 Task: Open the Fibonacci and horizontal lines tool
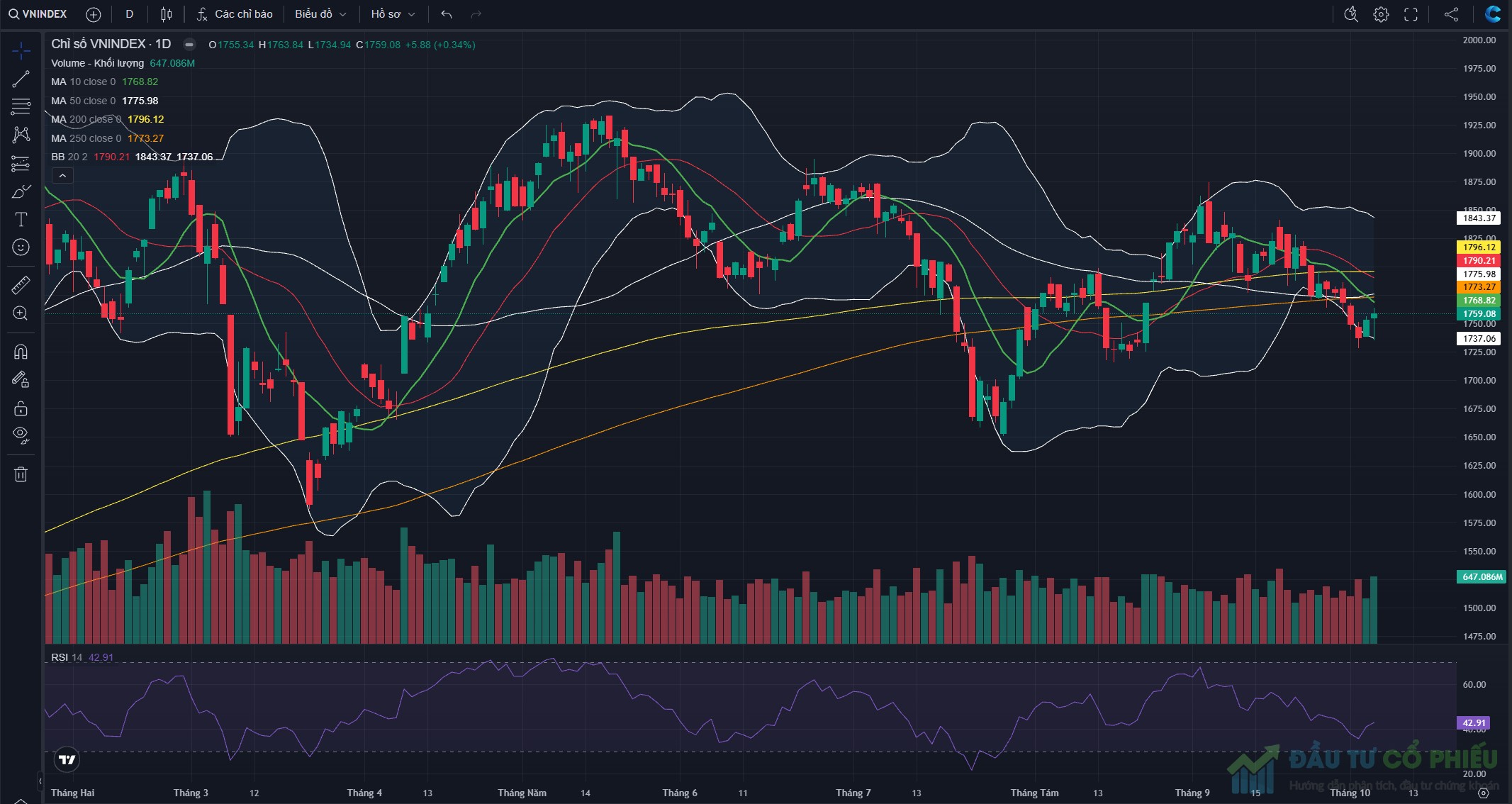21,106
